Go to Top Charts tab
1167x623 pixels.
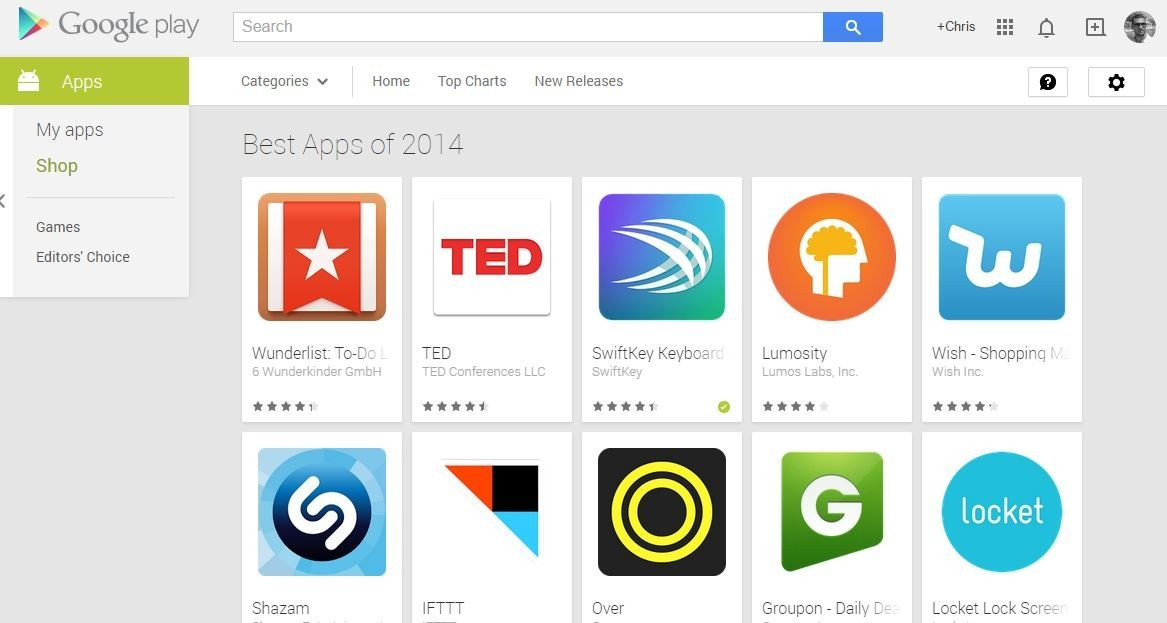coord(472,81)
